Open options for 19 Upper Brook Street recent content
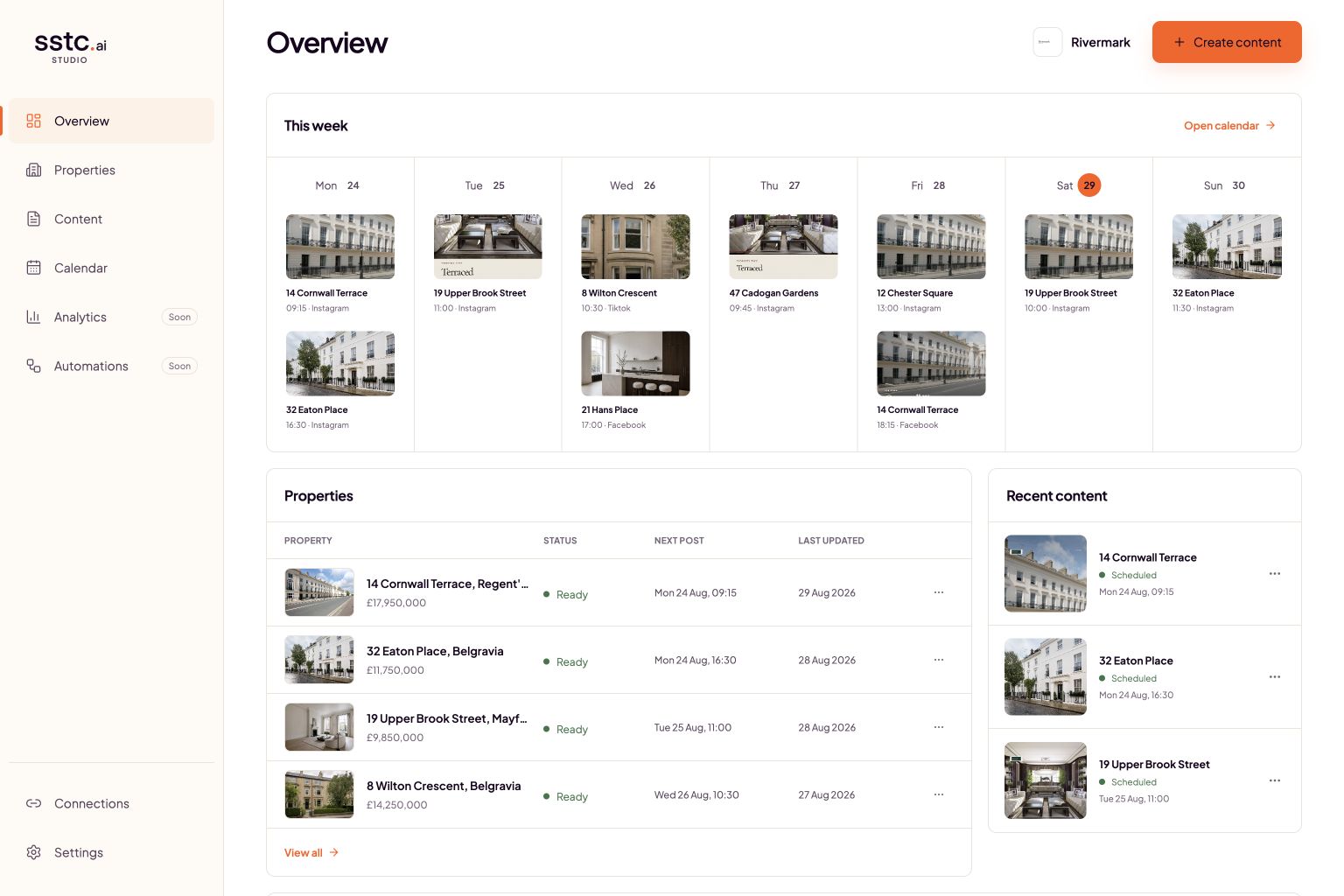This screenshot has width=1344, height=896. point(1275,780)
